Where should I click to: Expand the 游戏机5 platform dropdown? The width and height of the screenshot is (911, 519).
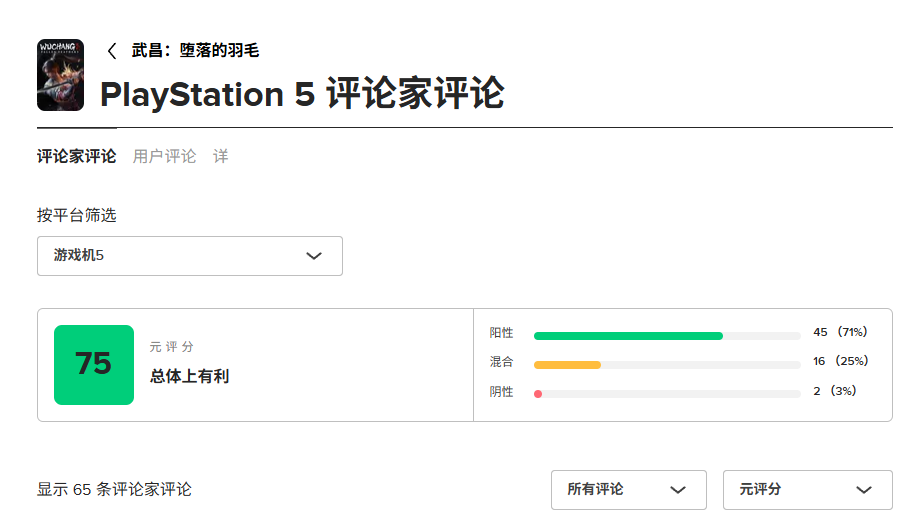190,256
